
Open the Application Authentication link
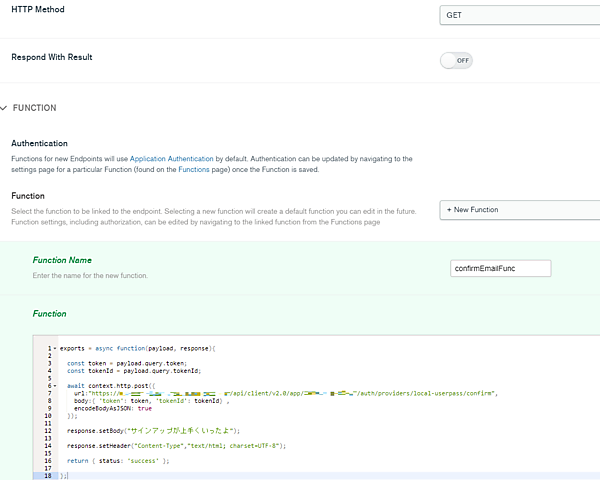click(x=171, y=159)
